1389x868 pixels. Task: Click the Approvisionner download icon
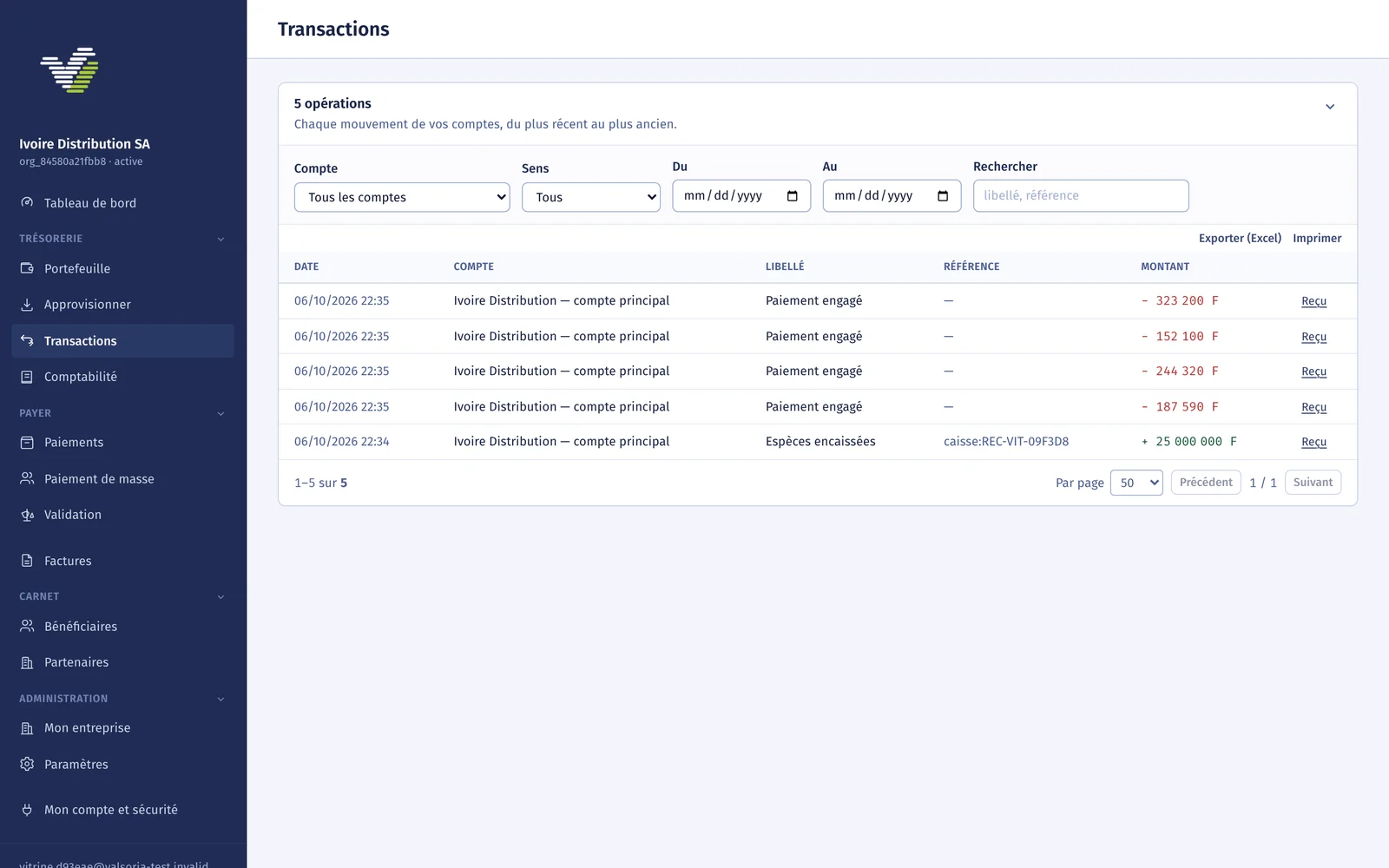(x=27, y=305)
